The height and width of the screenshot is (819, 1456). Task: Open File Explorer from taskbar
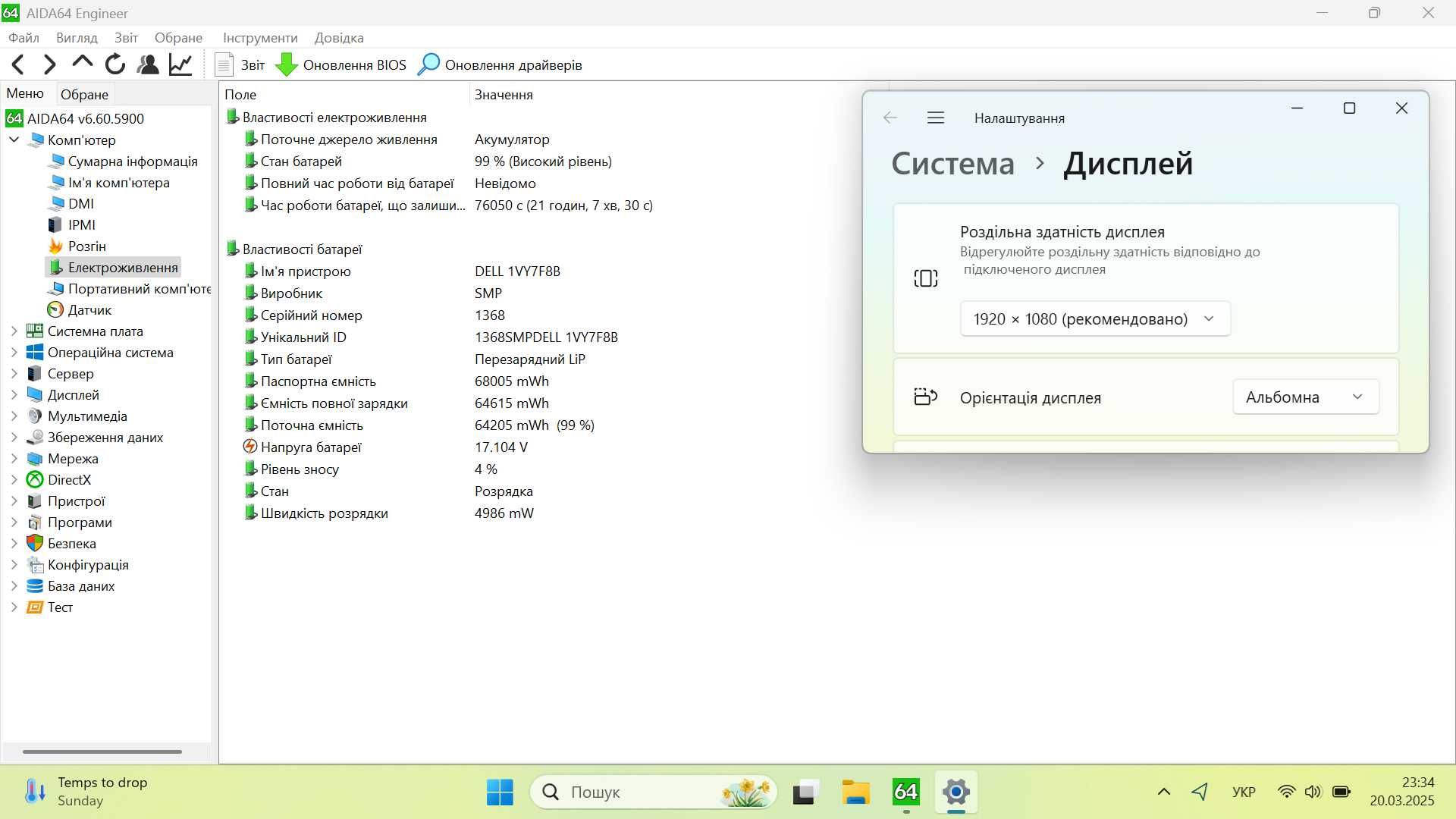(x=856, y=792)
